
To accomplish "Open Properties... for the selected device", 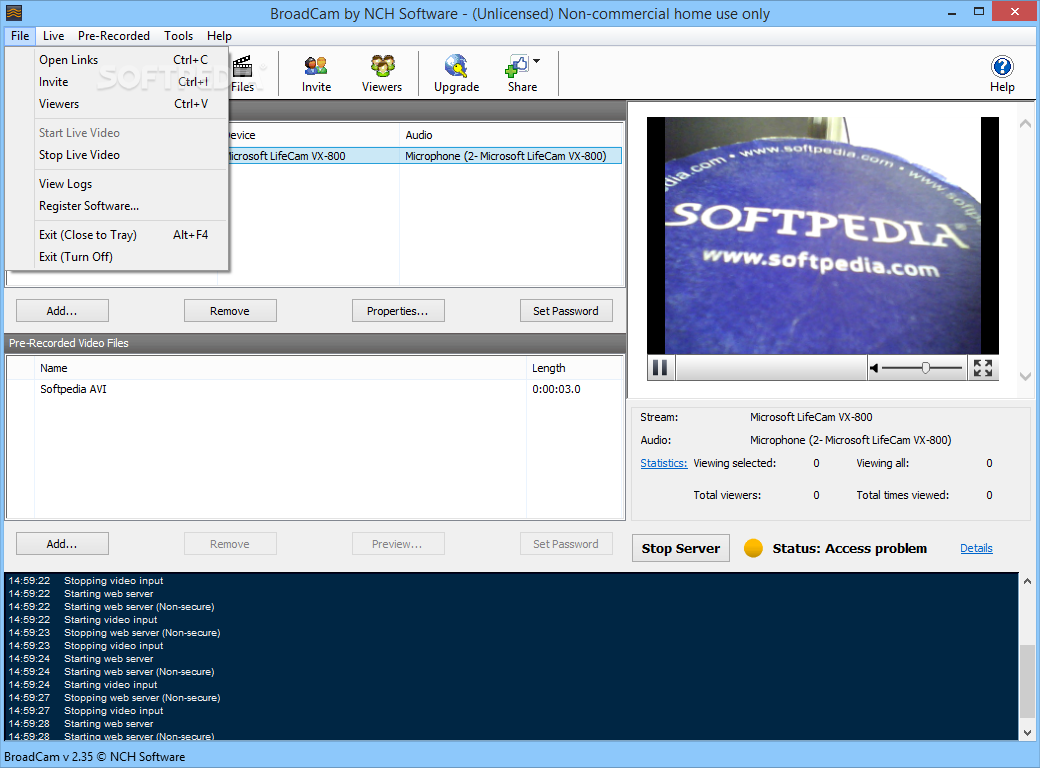I will tap(398, 310).
